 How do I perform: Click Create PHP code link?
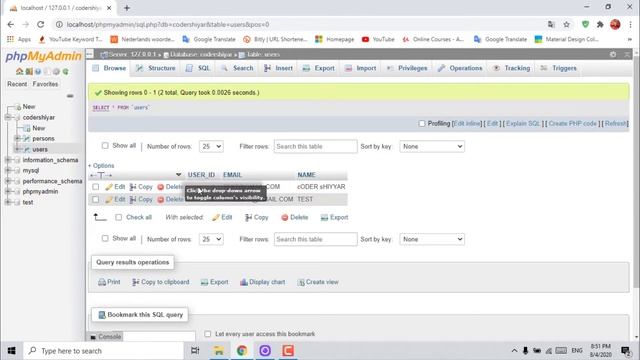pos(573,124)
